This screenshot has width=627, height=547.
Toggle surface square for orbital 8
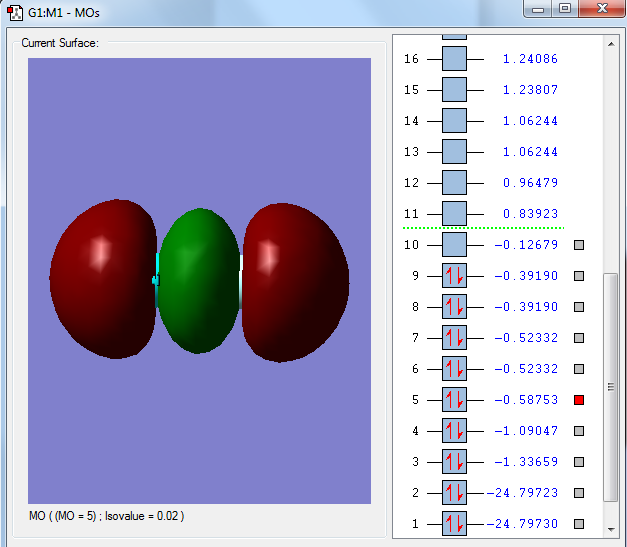pyautogui.click(x=579, y=307)
